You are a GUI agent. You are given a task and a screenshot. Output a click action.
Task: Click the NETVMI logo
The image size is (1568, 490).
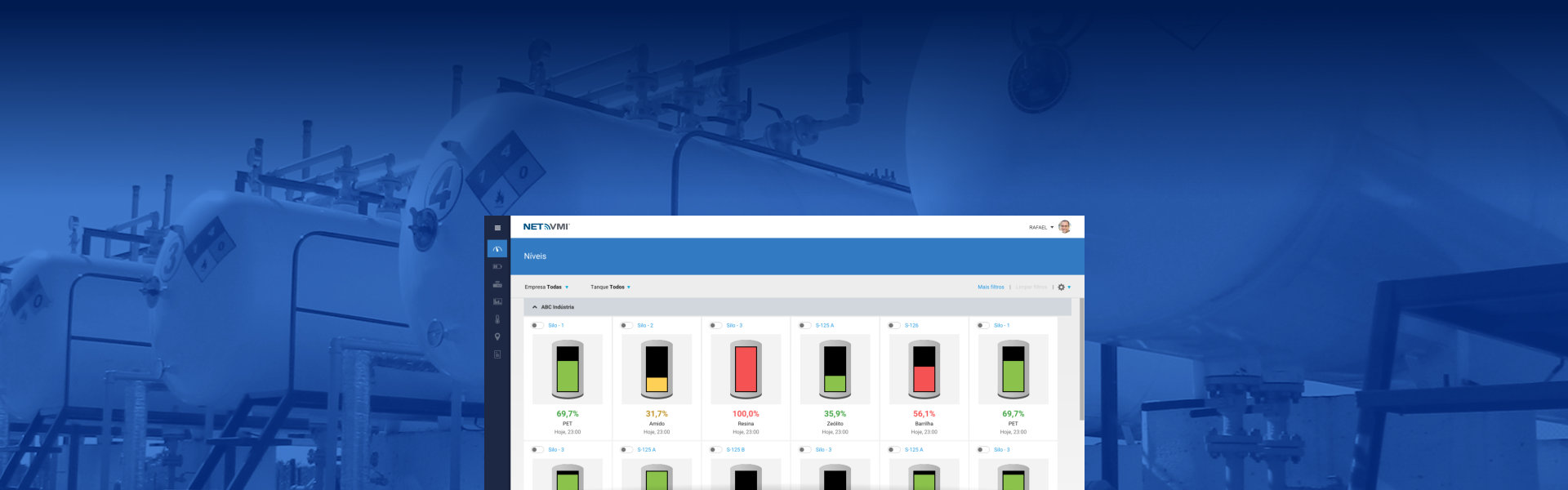(x=546, y=227)
